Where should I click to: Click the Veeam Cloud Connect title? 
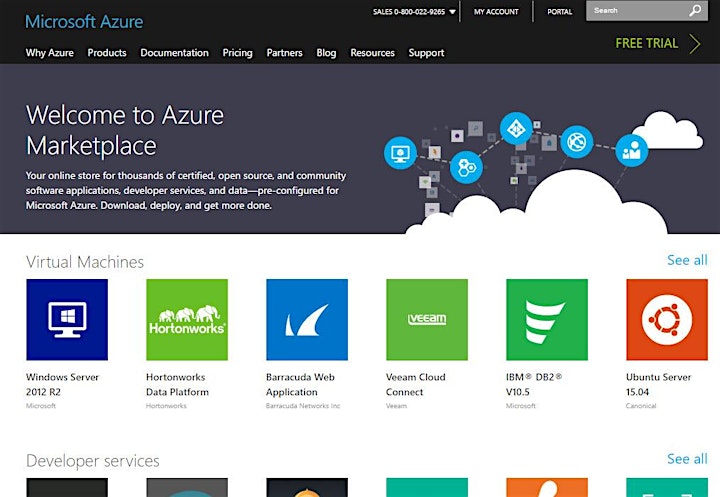pyautogui.click(x=416, y=384)
